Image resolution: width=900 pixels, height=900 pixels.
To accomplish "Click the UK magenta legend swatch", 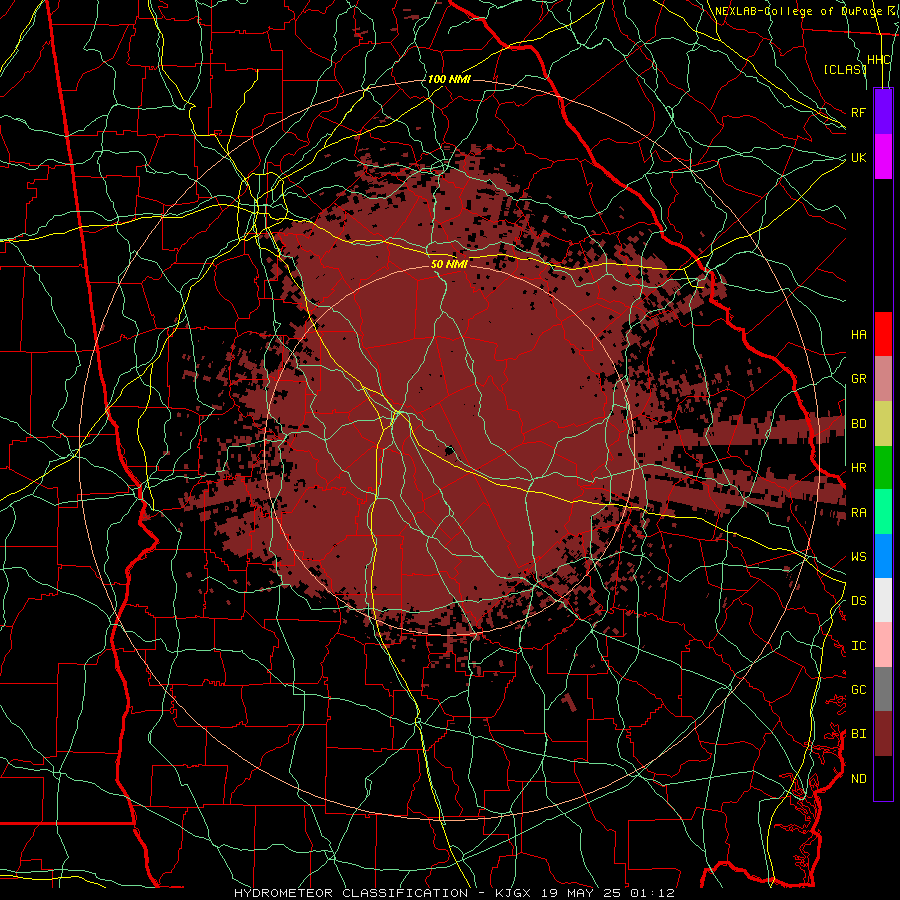I will coord(883,157).
